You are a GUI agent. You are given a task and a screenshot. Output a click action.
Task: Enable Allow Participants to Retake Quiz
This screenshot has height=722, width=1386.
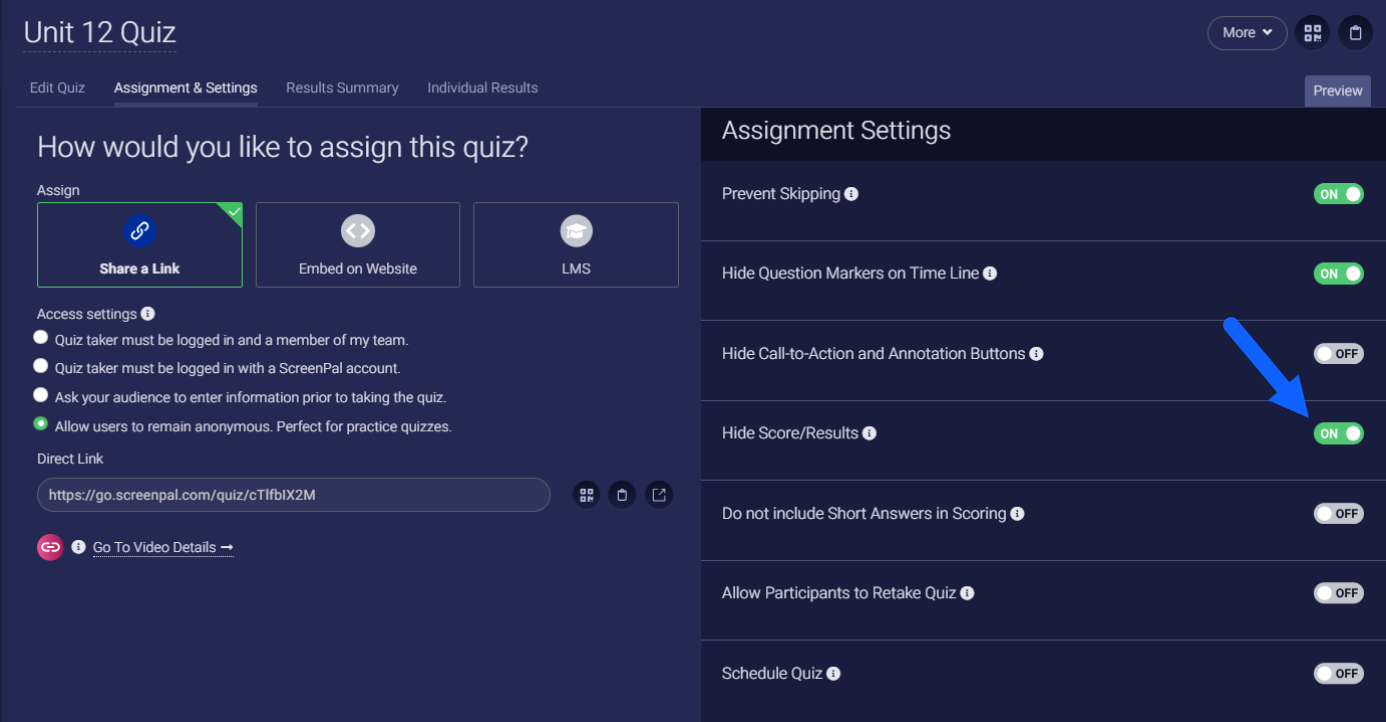(x=1338, y=593)
